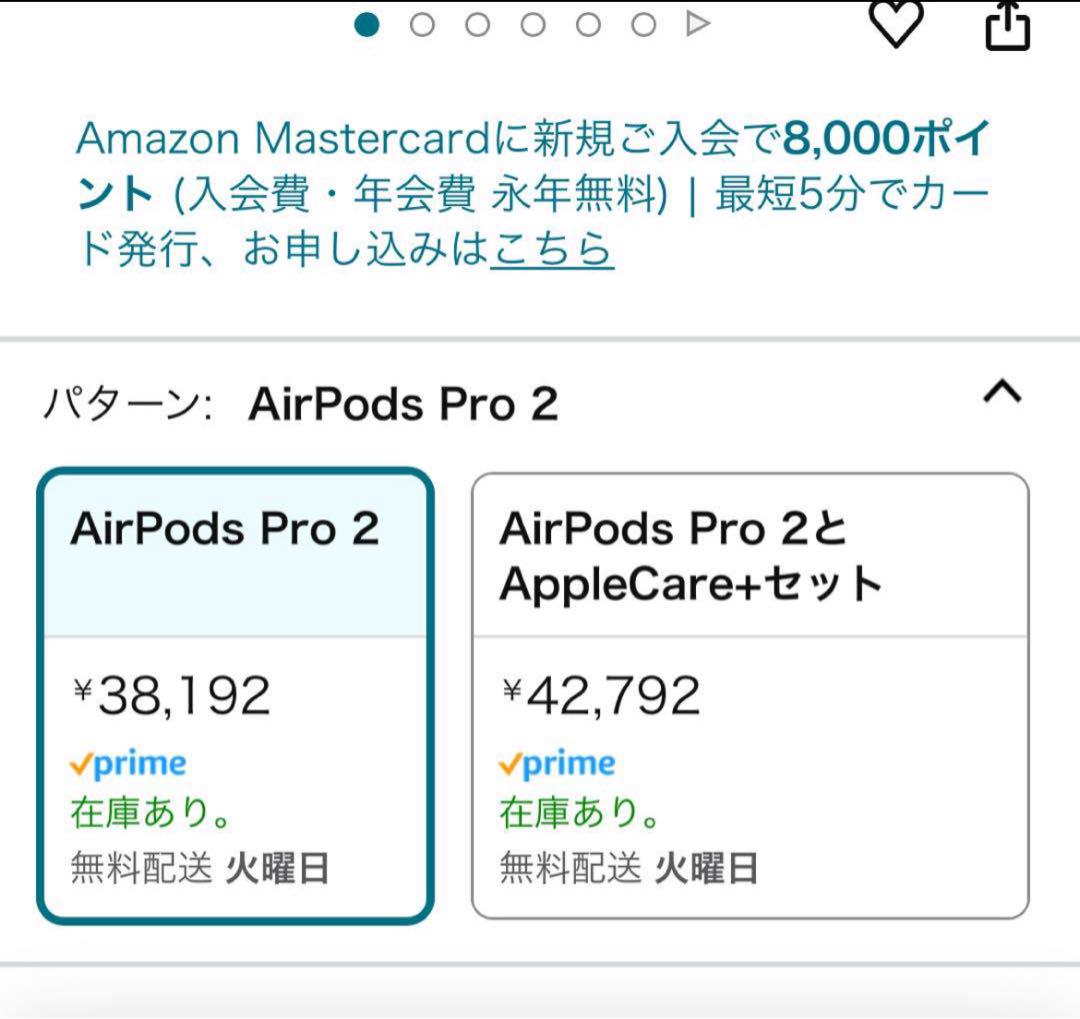Tap the パターン: AirPods Pro 2 header

300,403
